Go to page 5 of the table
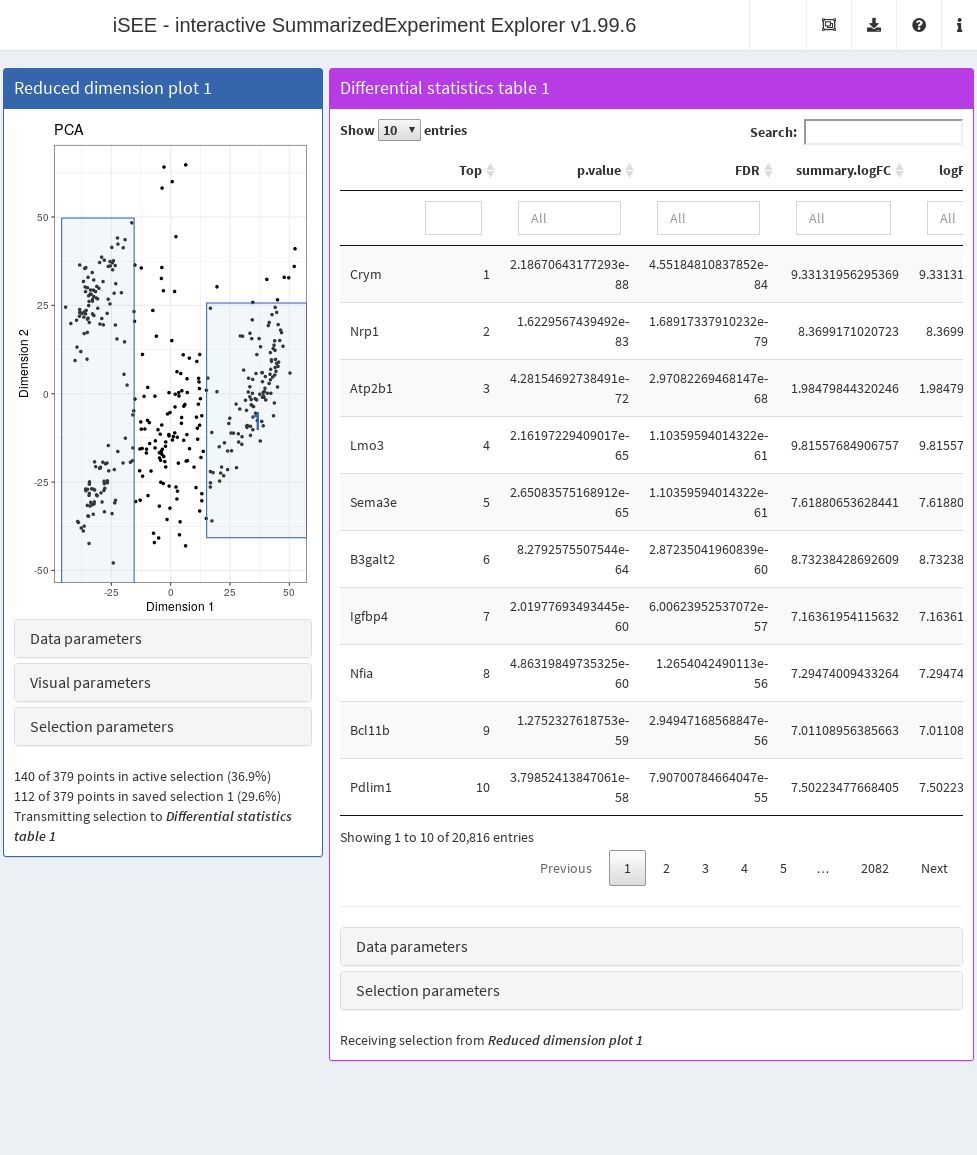The height and width of the screenshot is (1155, 977). pos(783,868)
